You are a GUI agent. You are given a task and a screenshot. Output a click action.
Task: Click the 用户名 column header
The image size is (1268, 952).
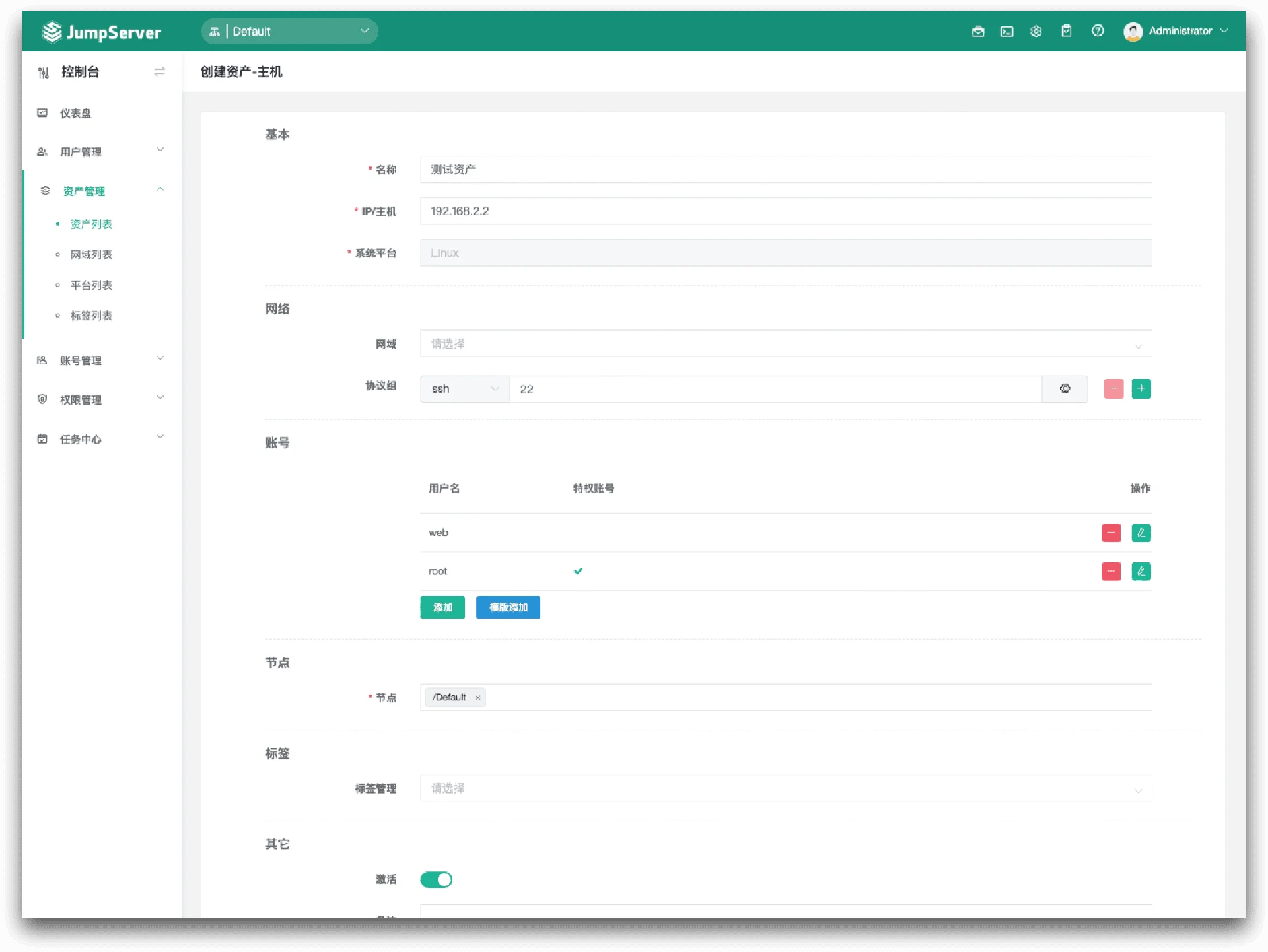point(444,489)
